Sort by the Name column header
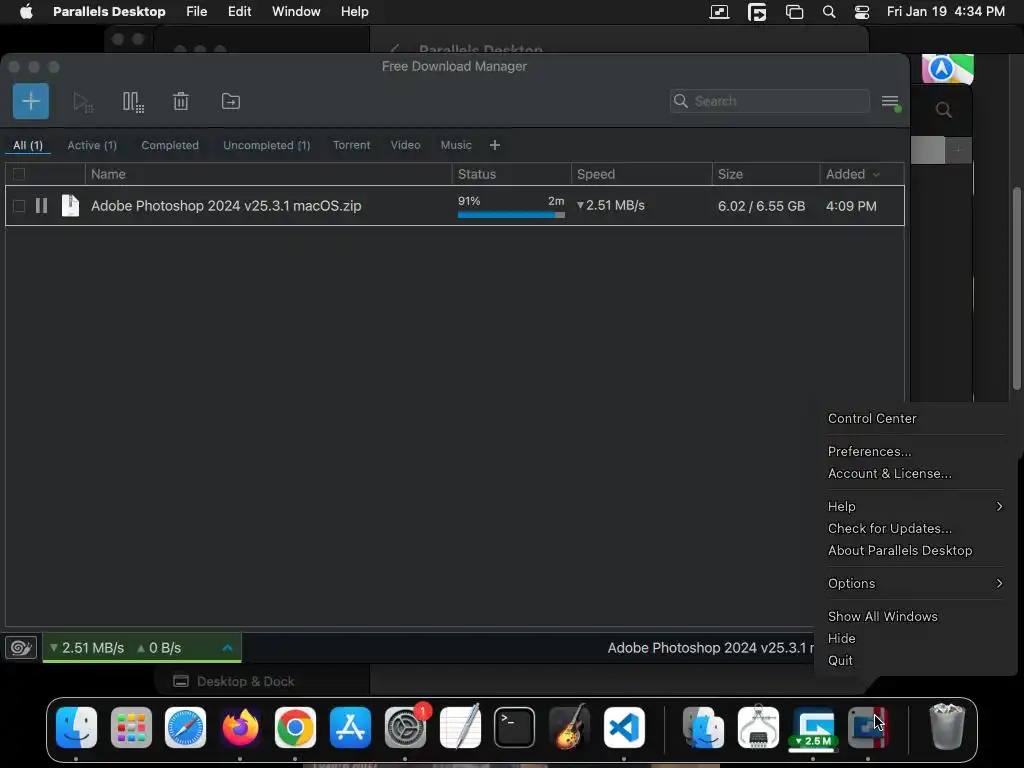This screenshot has width=1024, height=768. pyautogui.click(x=268, y=174)
